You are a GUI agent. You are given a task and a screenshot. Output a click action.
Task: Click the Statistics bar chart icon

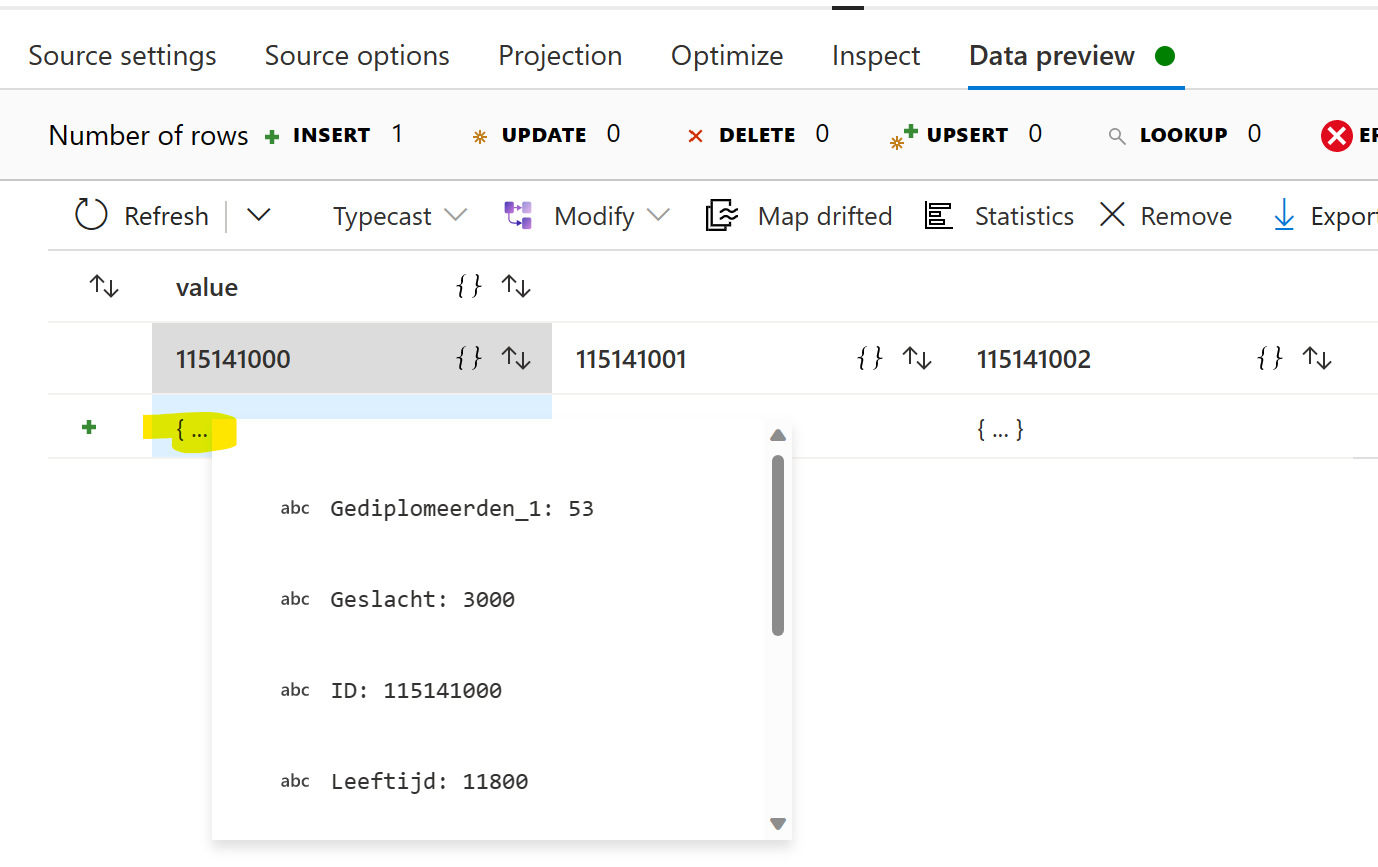pyautogui.click(x=938, y=215)
